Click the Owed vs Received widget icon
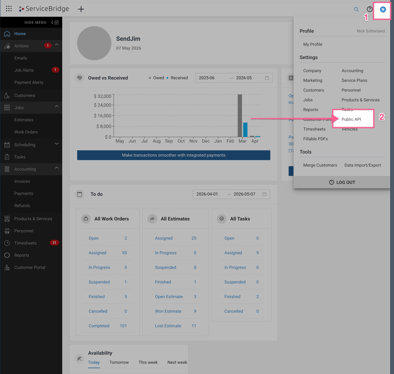Image resolution: width=394 pixels, height=374 pixels. [x=79, y=78]
